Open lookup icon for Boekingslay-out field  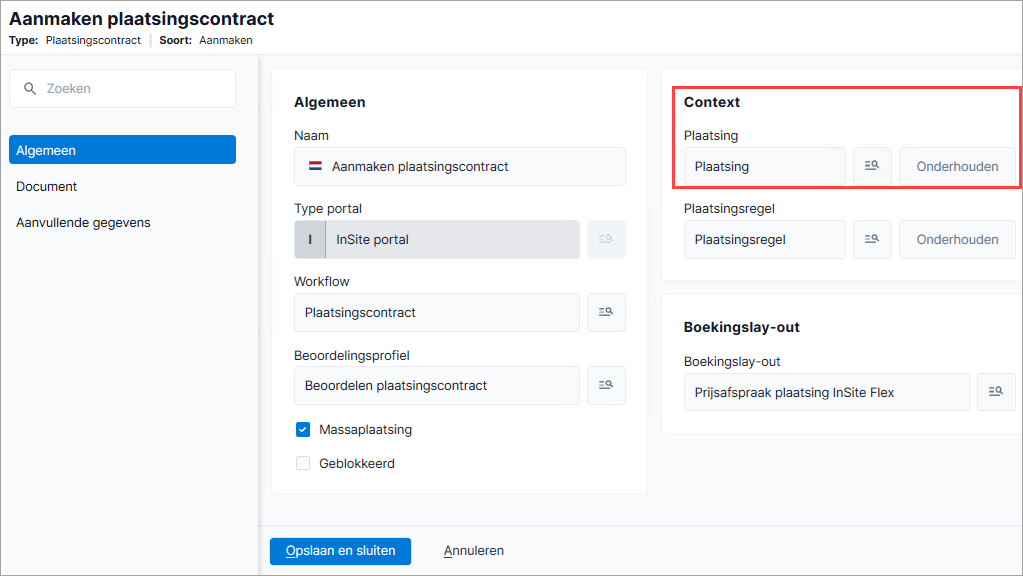(x=996, y=392)
